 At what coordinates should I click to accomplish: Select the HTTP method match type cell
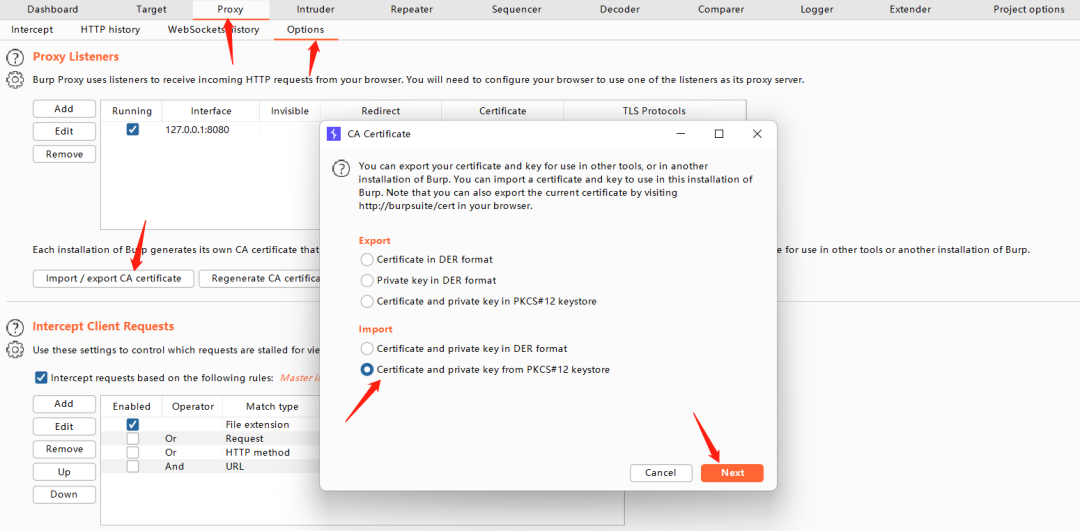pyautogui.click(x=257, y=452)
